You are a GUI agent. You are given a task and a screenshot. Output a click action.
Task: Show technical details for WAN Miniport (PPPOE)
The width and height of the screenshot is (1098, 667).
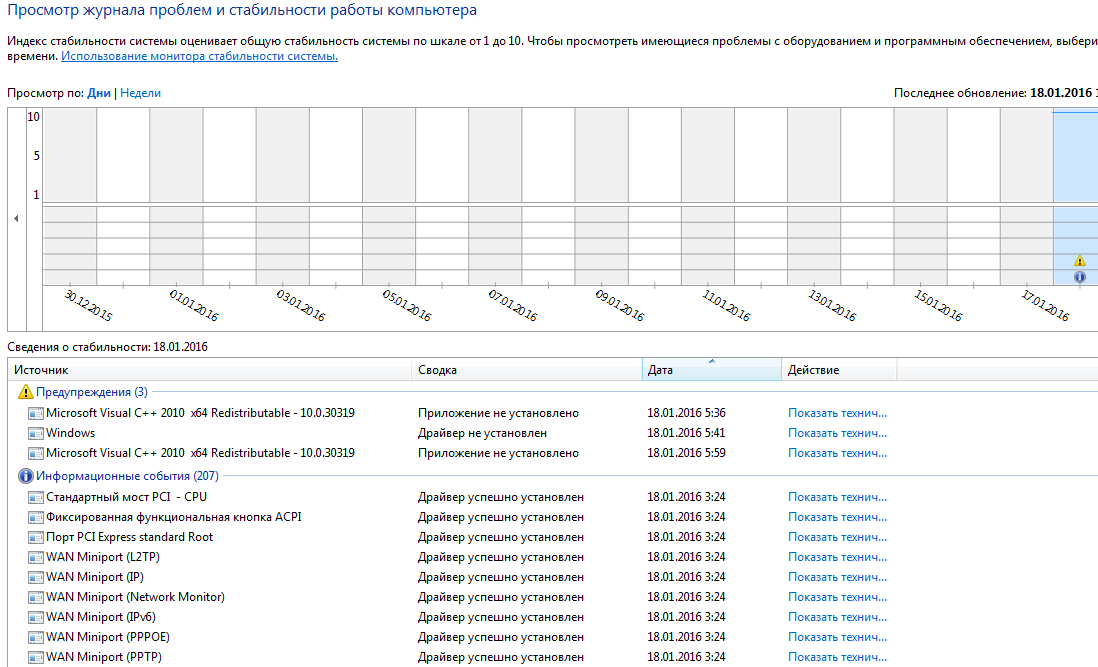coord(837,637)
